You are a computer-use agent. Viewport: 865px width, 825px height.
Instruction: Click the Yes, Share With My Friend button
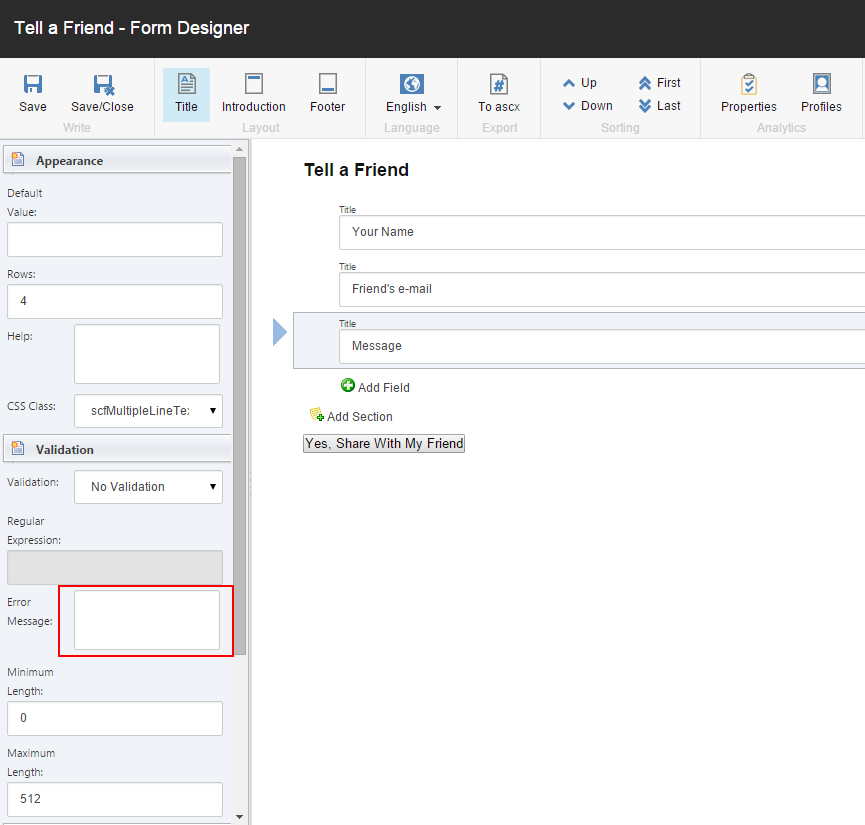coord(383,443)
